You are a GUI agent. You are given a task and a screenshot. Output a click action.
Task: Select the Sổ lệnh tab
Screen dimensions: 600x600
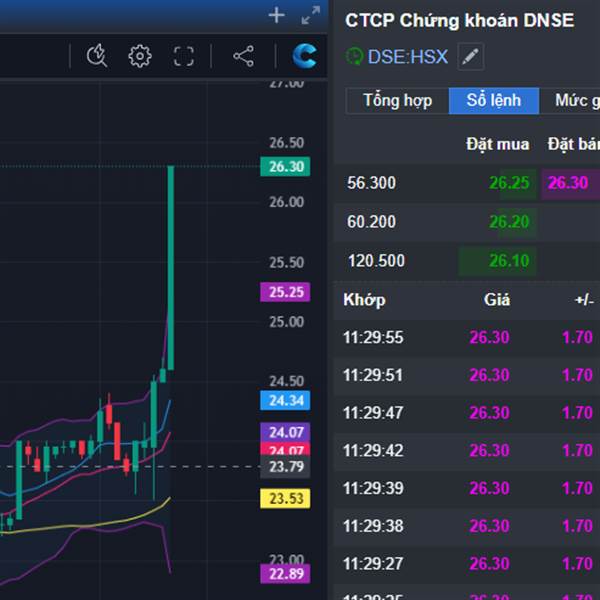494,101
